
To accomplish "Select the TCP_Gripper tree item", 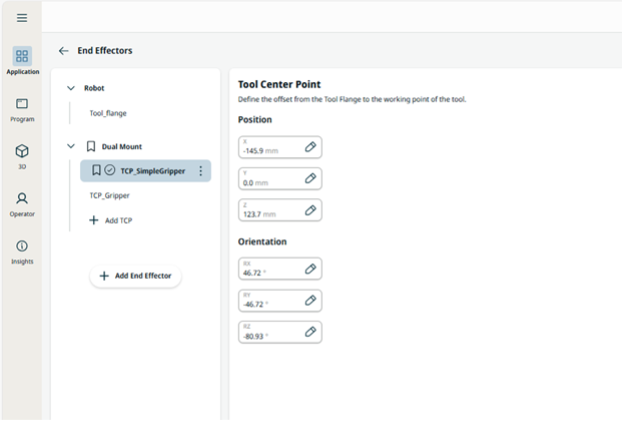I will point(110,196).
